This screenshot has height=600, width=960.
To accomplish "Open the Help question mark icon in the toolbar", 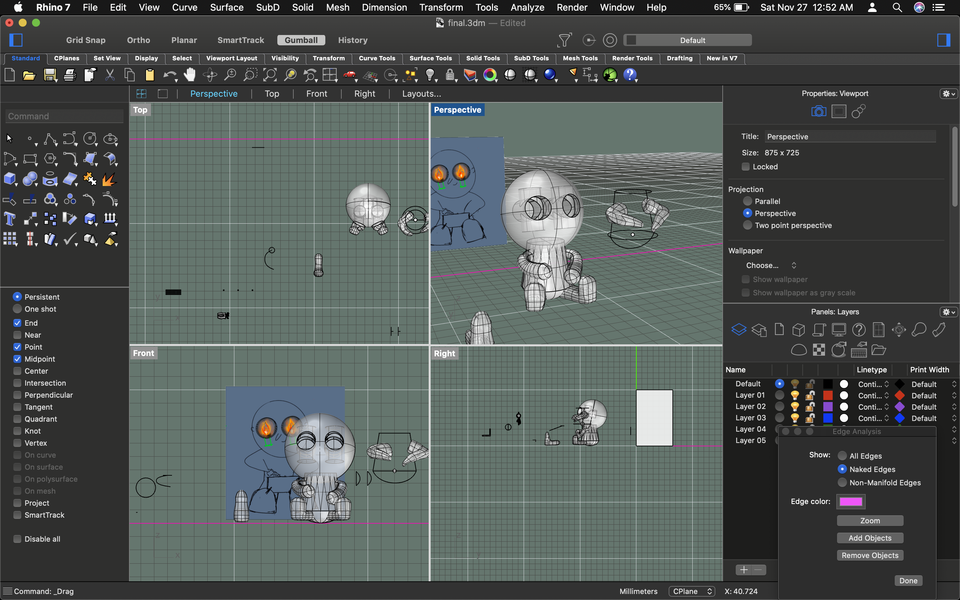I will pyautogui.click(x=631, y=75).
